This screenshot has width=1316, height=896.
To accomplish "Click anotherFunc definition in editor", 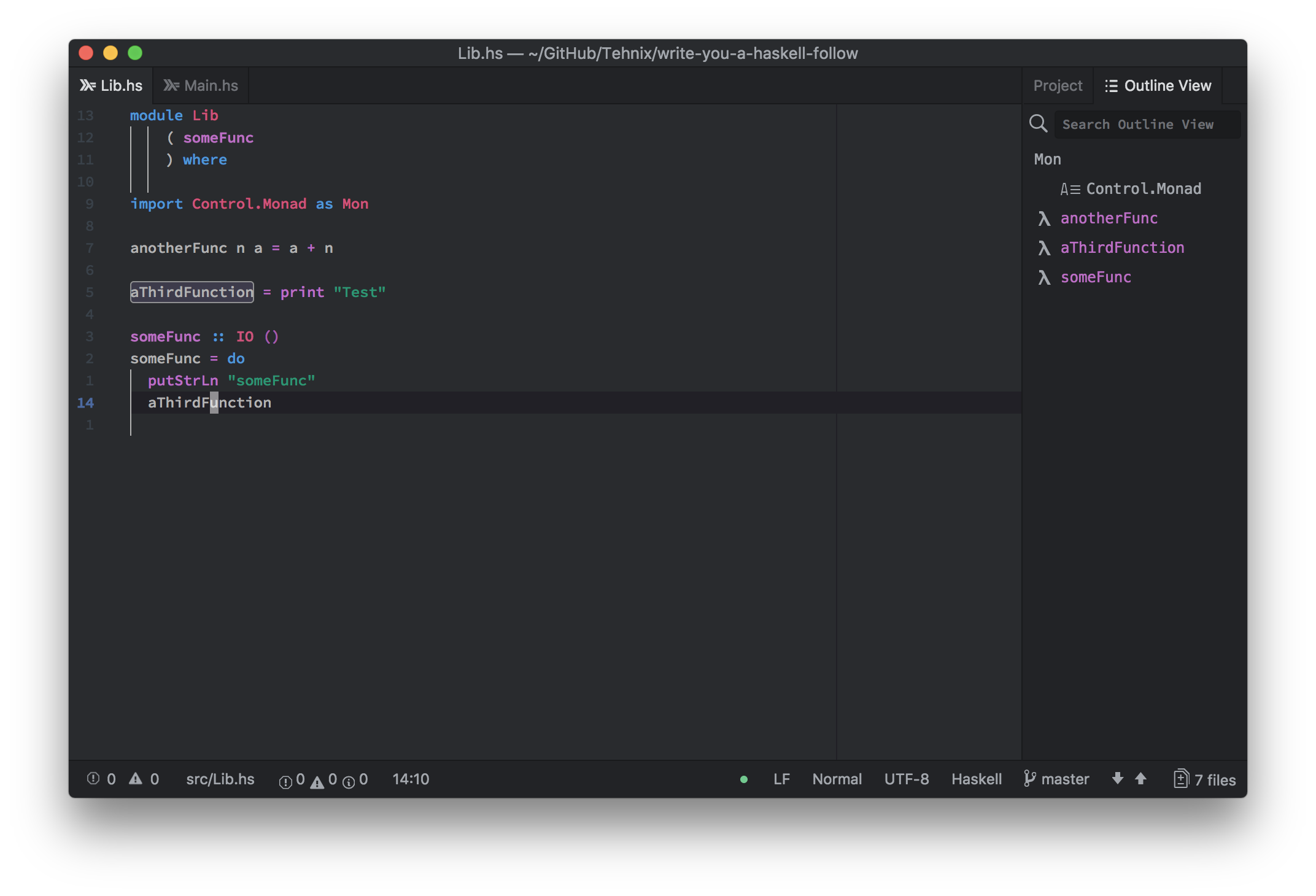I will coord(179,248).
